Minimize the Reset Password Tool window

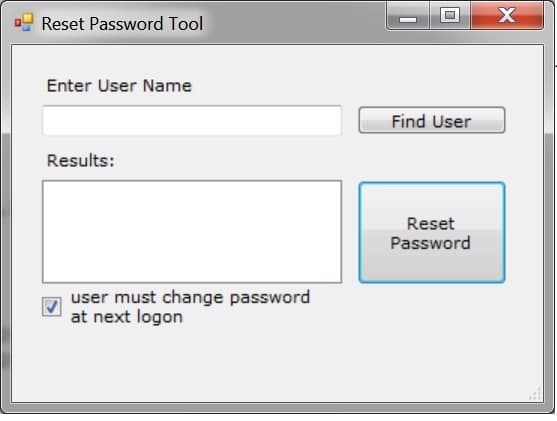(x=408, y=15)
